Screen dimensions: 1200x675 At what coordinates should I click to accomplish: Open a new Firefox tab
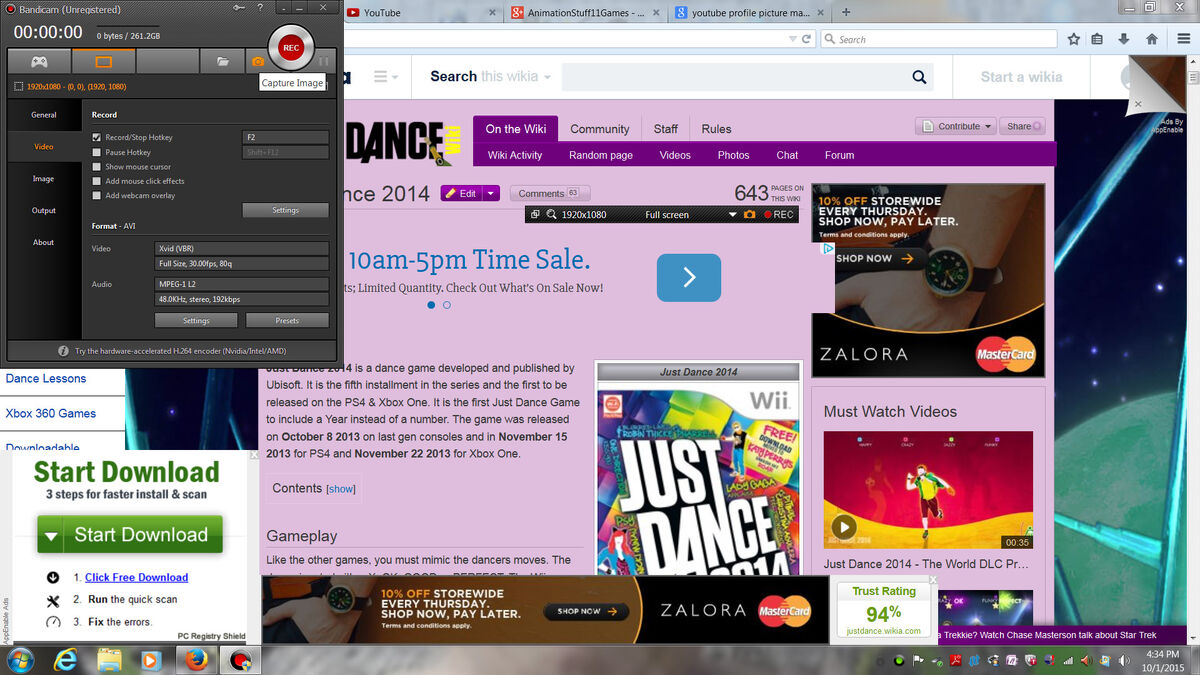[846, 13]
